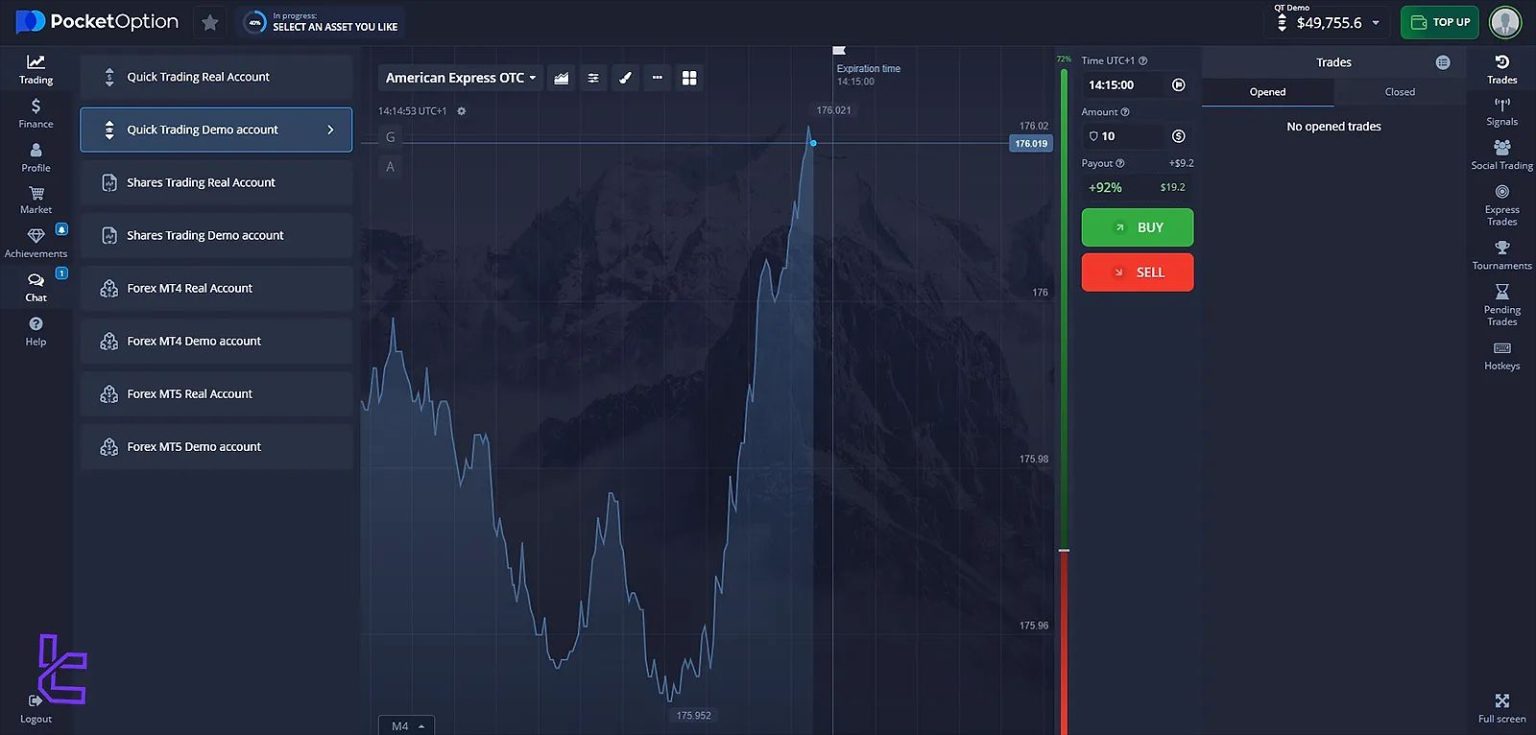Switch to the Closed trades tab
Screen dimensions: 1536x735
tap(1400, 90)
